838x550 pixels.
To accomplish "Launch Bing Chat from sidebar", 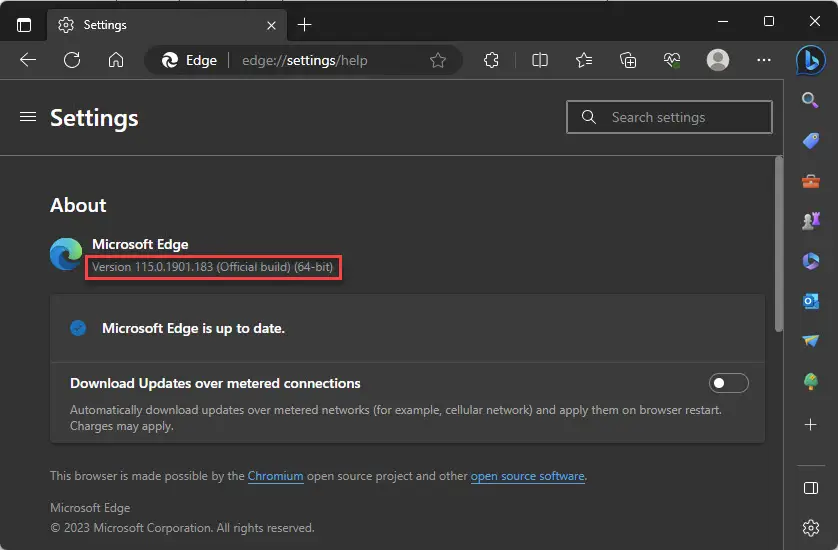I will click(x=810, y=60).
